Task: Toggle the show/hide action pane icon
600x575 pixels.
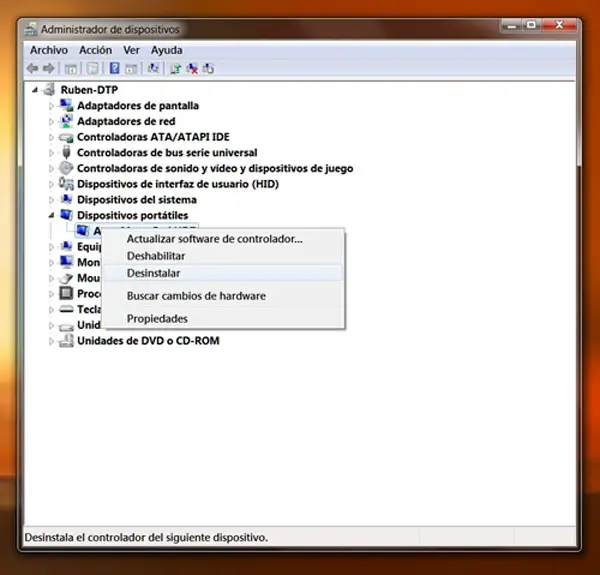Action: click(x=131, y=69)
